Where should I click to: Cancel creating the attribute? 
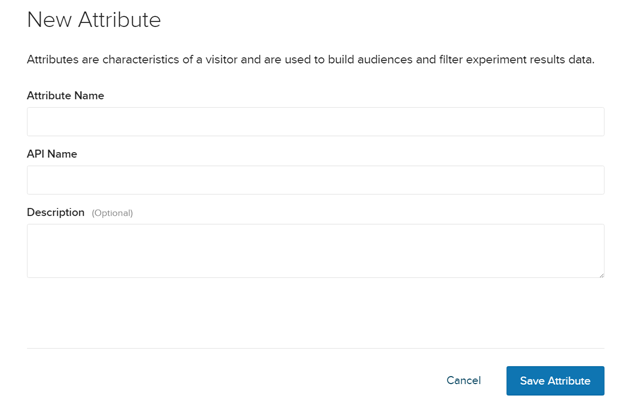point(464,380)
